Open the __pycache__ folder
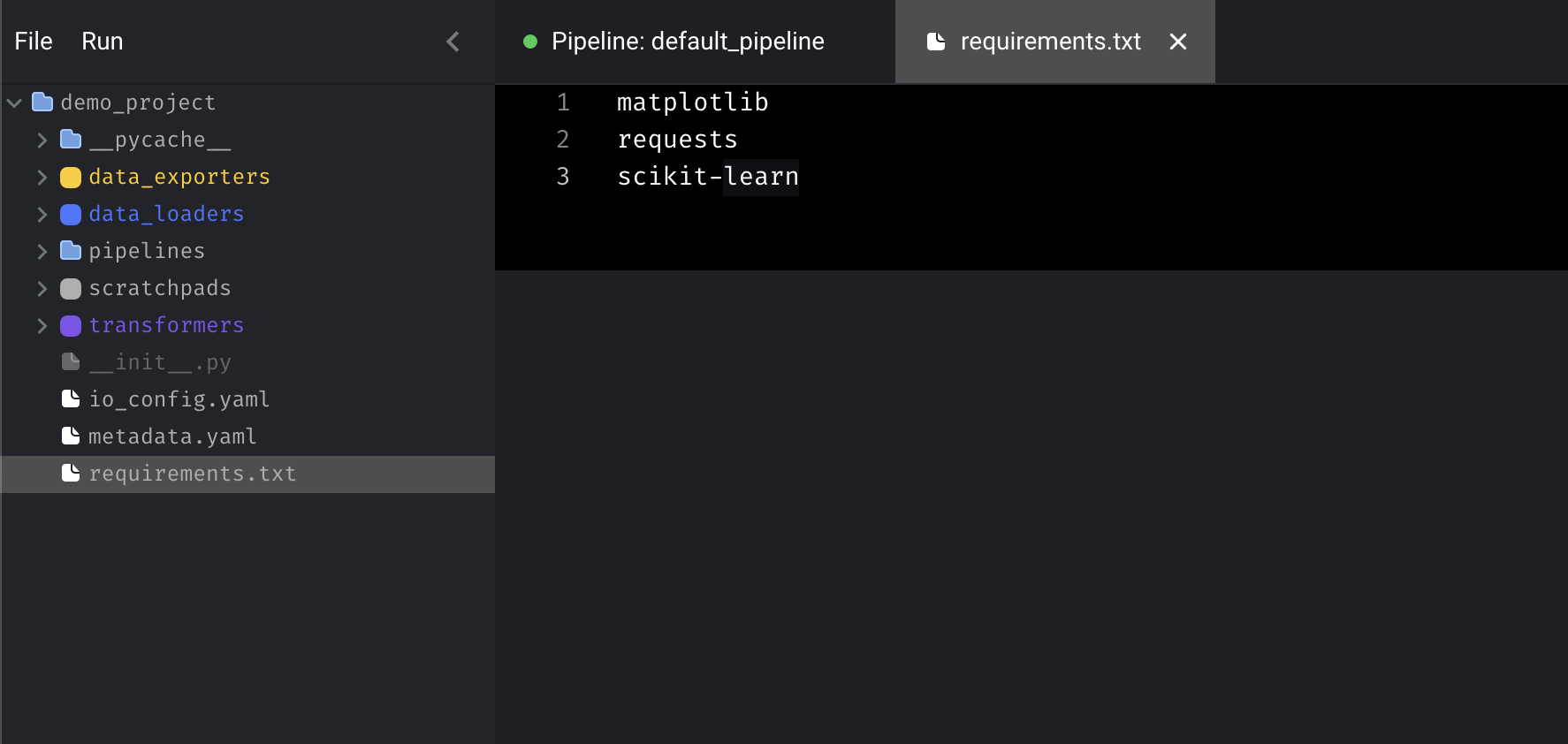This screenshot has width=1568, height=744. (x=160, y=140)
